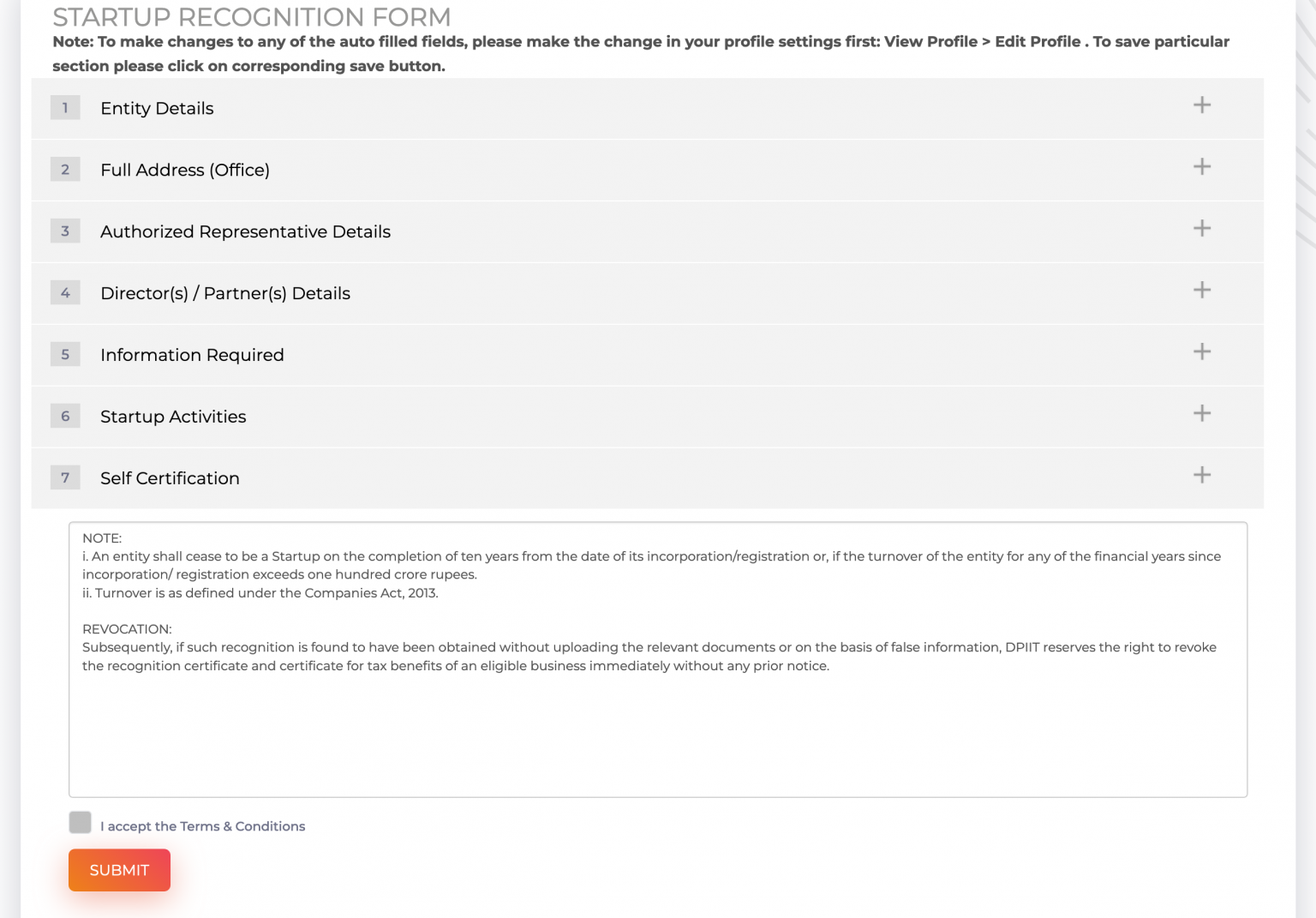Open the Director(s) / Partner(s) Details title
1316x918 pixels.
tap(225, 294)
